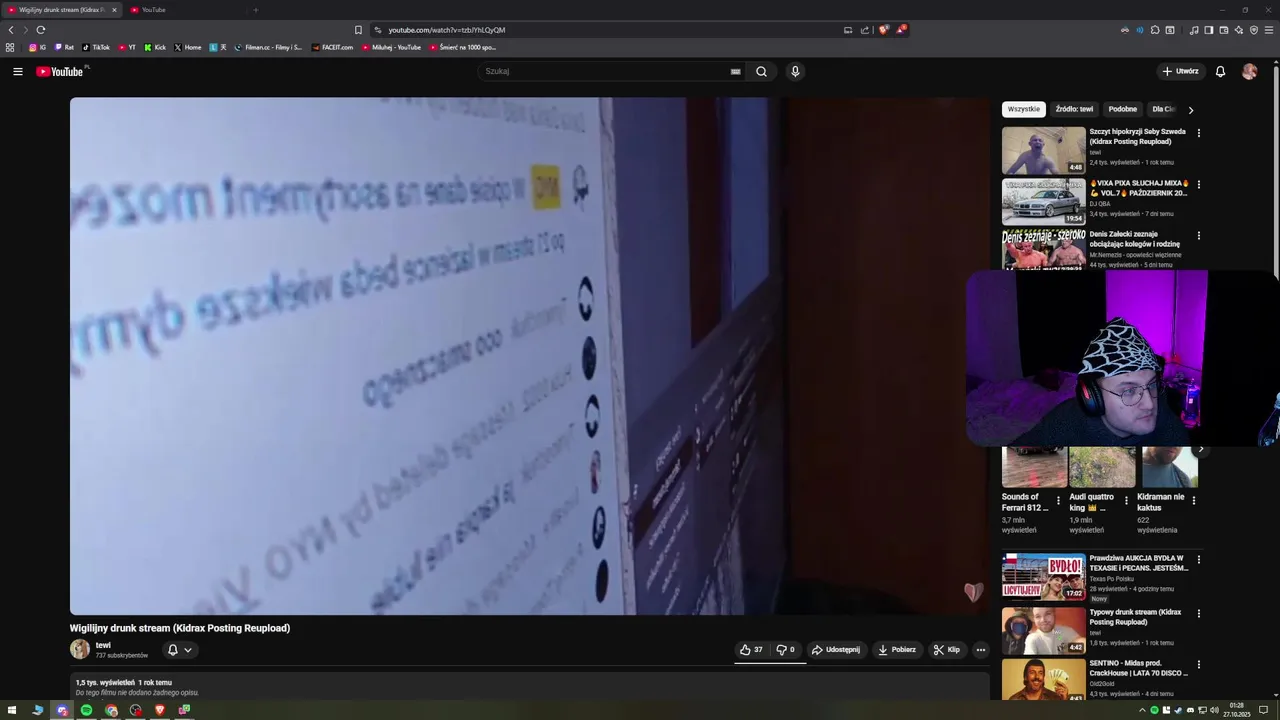
Task: Open the Kick bookmark
Action: 155,47
